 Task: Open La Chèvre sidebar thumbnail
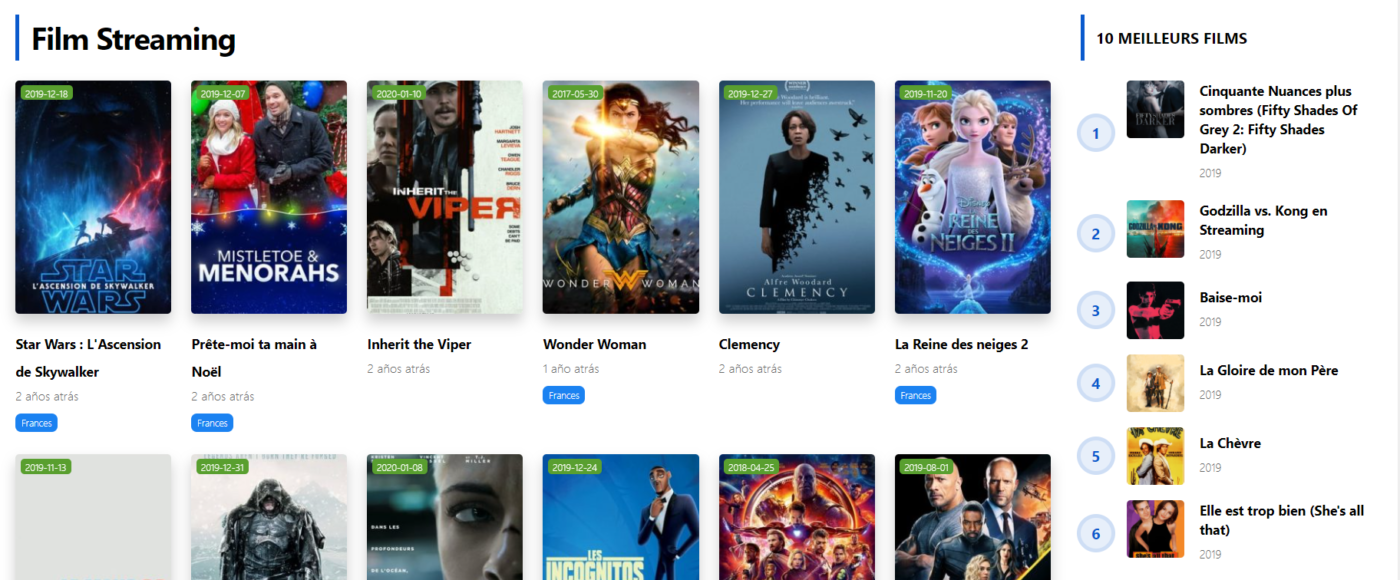[x=1155, y=456]
